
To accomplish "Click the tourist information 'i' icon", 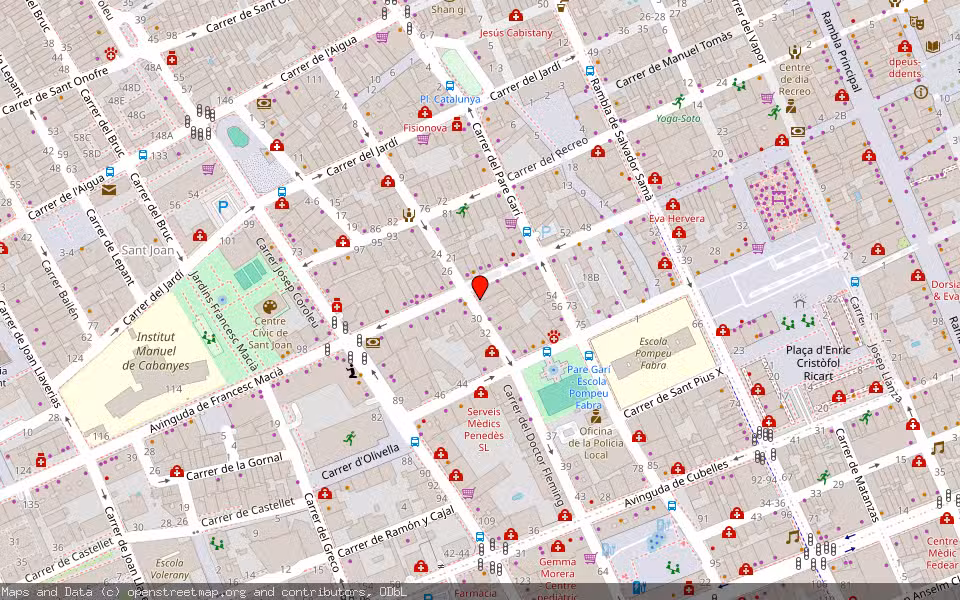I will [920, 92].
